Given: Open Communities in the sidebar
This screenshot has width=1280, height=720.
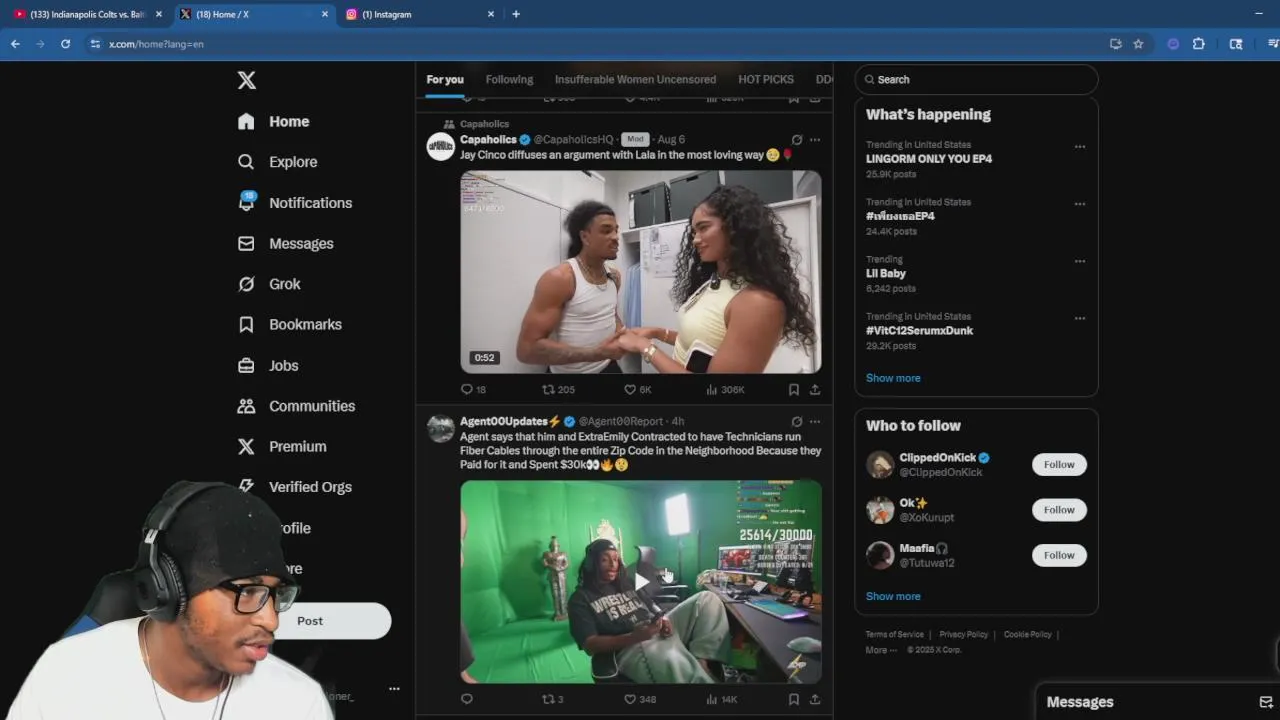Looking at the screenshot, I should pos(296,406).
